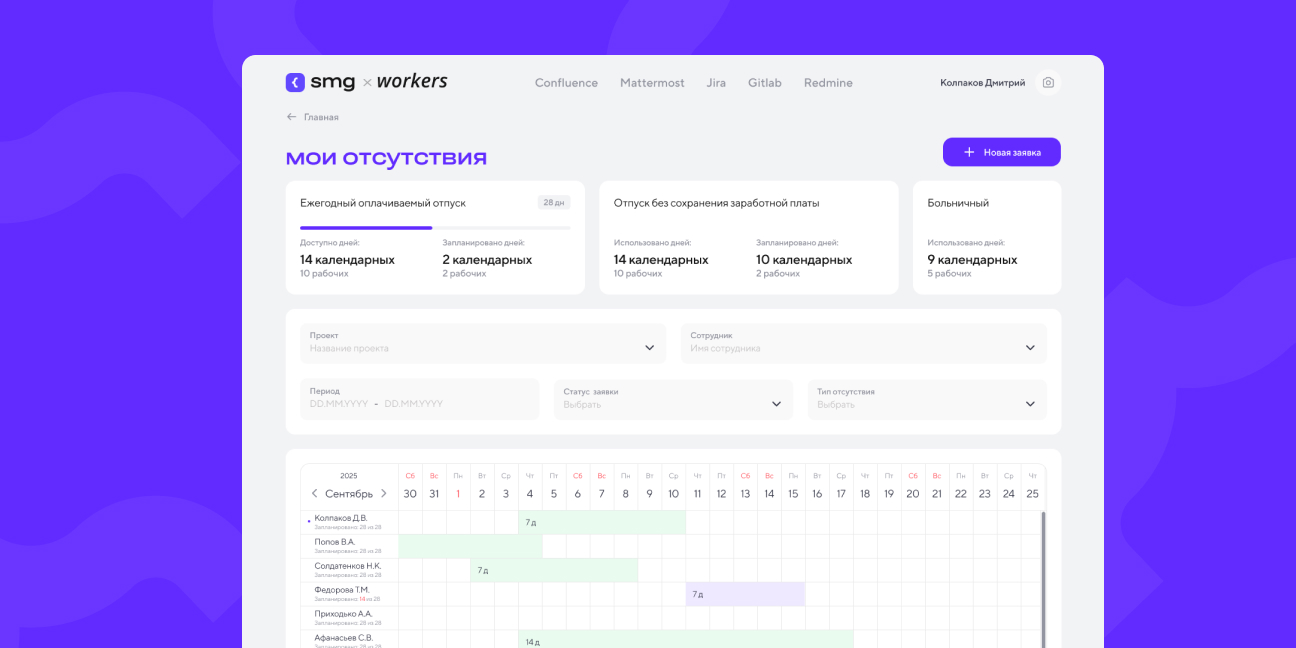
Task: Select day 25 in calendar header
Action: (x=1033, y=494)
